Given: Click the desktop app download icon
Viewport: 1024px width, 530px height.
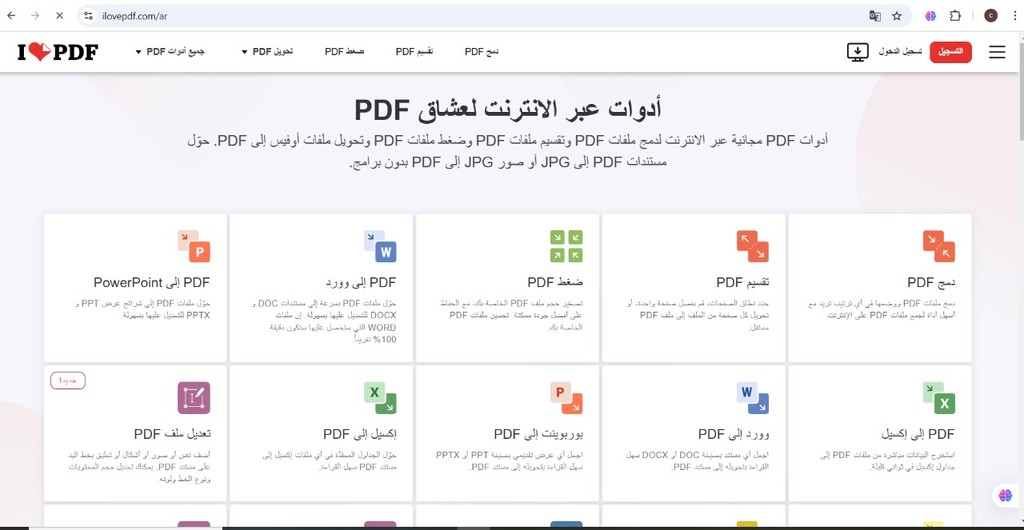Looking at the screenshot, I should coord(857,52).
